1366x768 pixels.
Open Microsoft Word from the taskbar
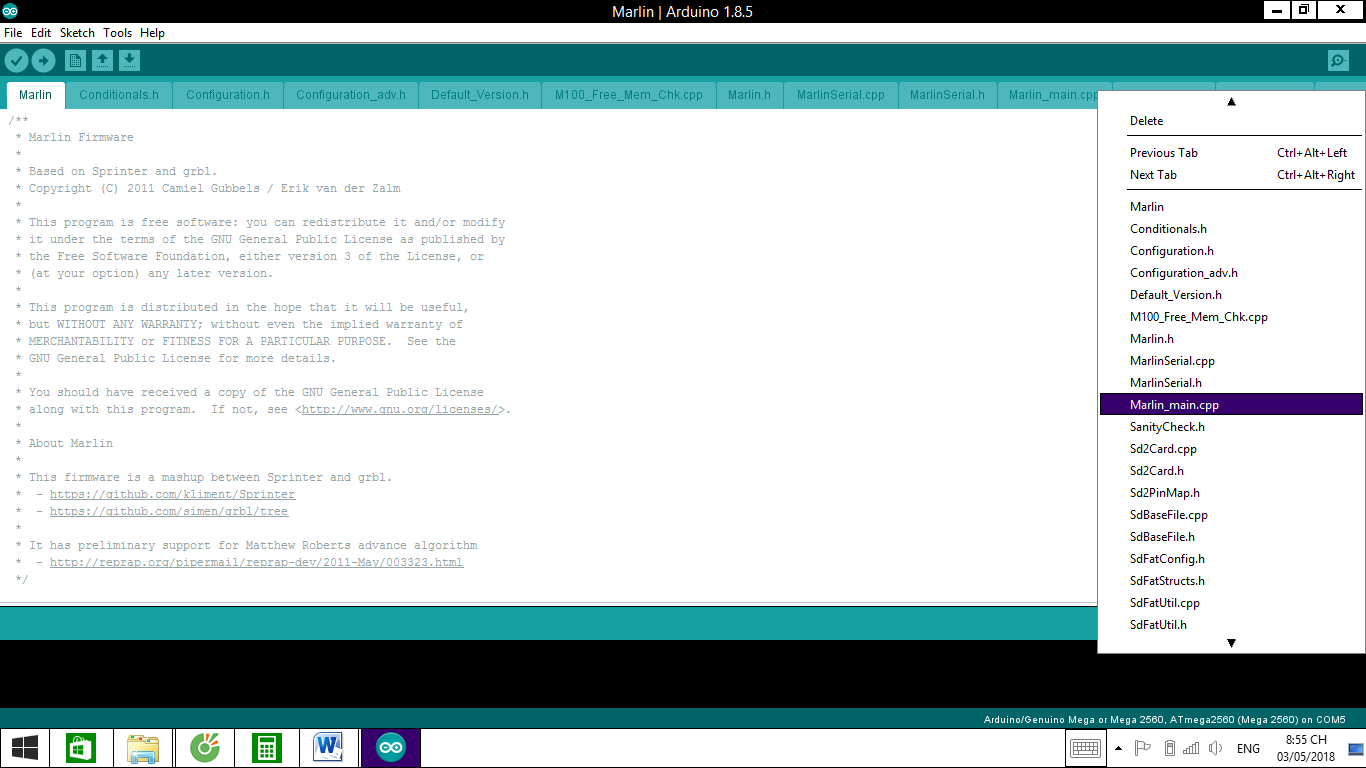[x=328, y=747]
